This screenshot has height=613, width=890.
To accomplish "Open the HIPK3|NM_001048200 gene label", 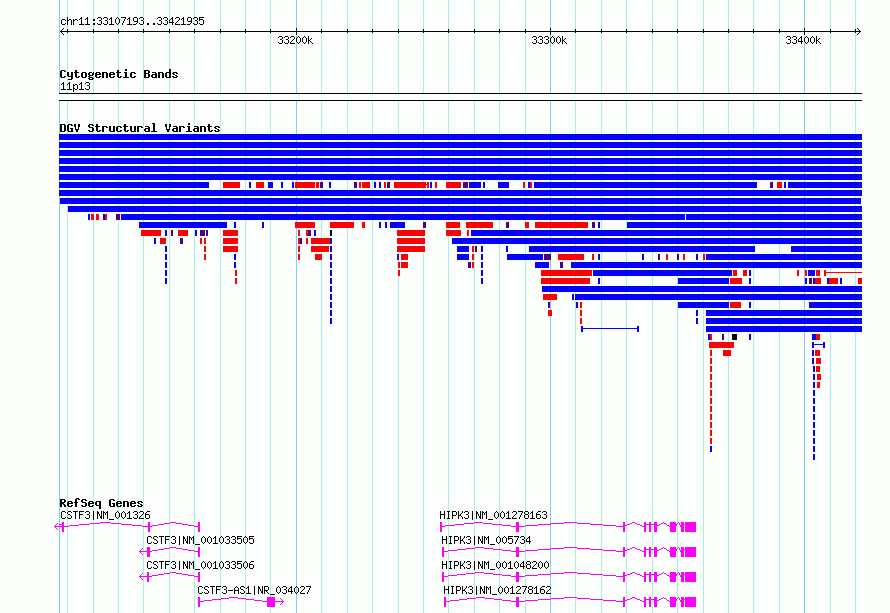I will coord(495,565).
